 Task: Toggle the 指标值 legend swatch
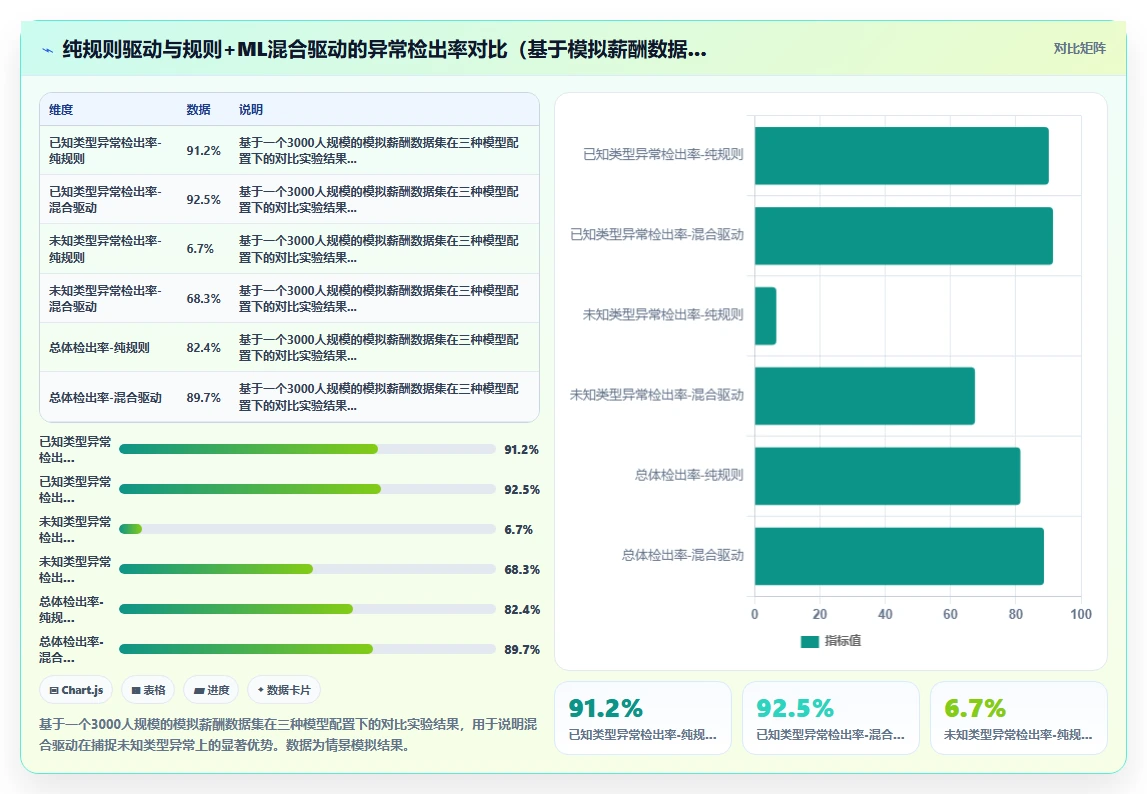(x=809, y=641)
